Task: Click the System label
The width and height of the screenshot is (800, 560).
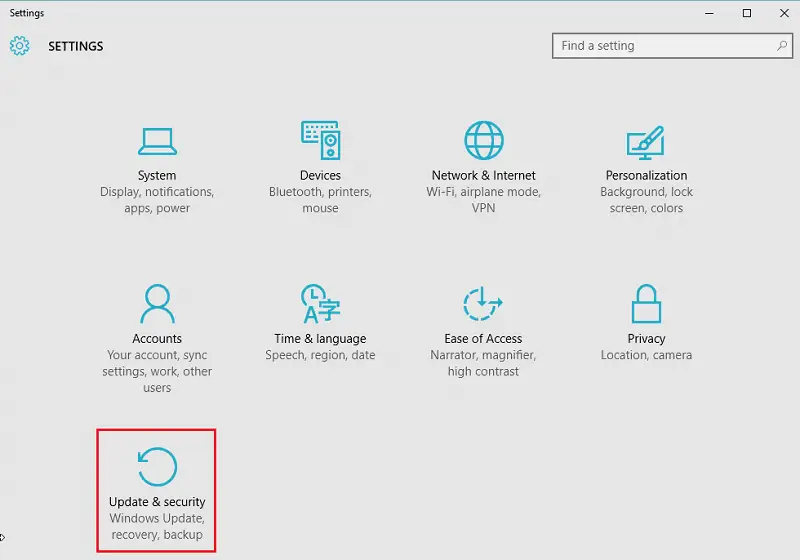Action: click(x=157, y=175)
